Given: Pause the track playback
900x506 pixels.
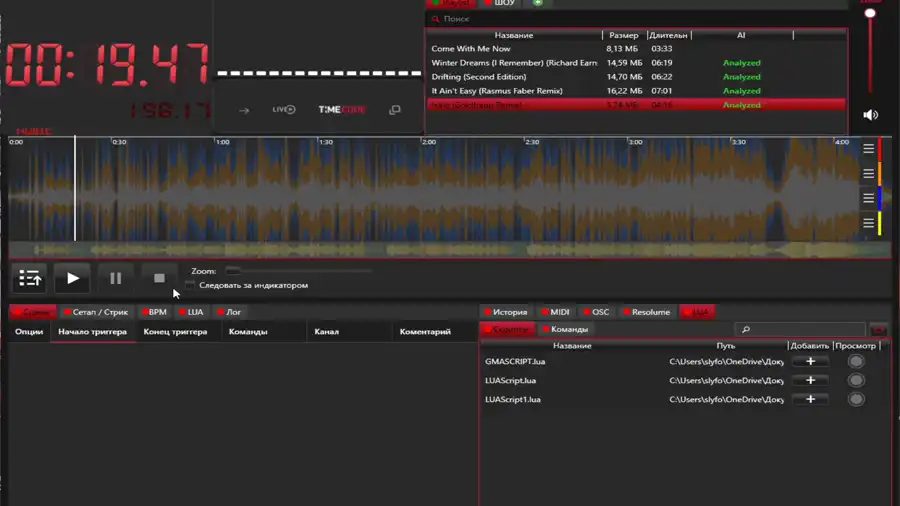Looking at the screenshot, I should click(x=115, y=279).
